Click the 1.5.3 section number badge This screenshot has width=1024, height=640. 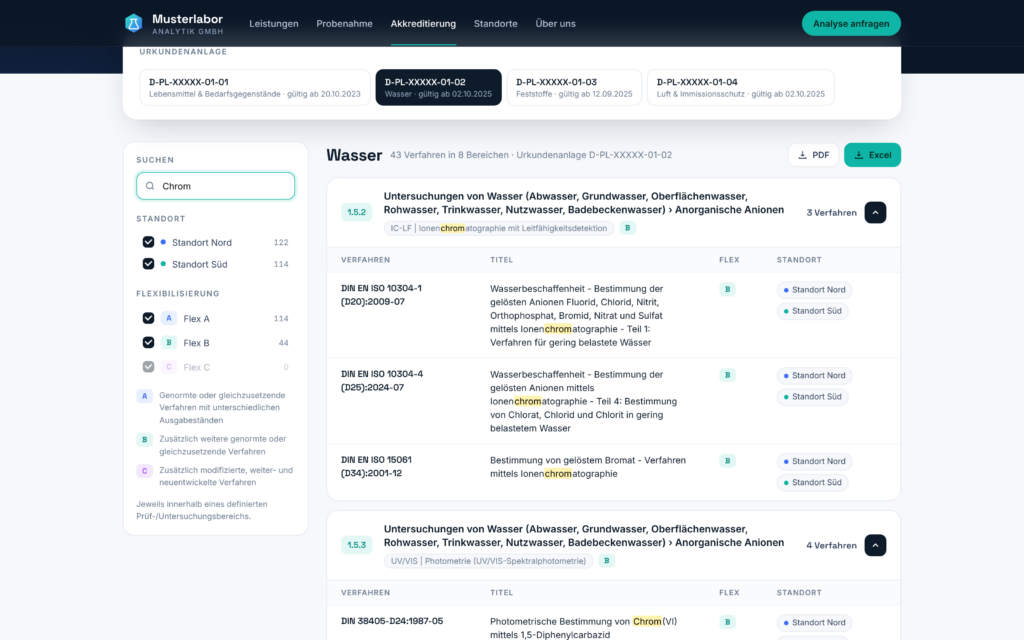pyautogui.click(x=357, y=545)
